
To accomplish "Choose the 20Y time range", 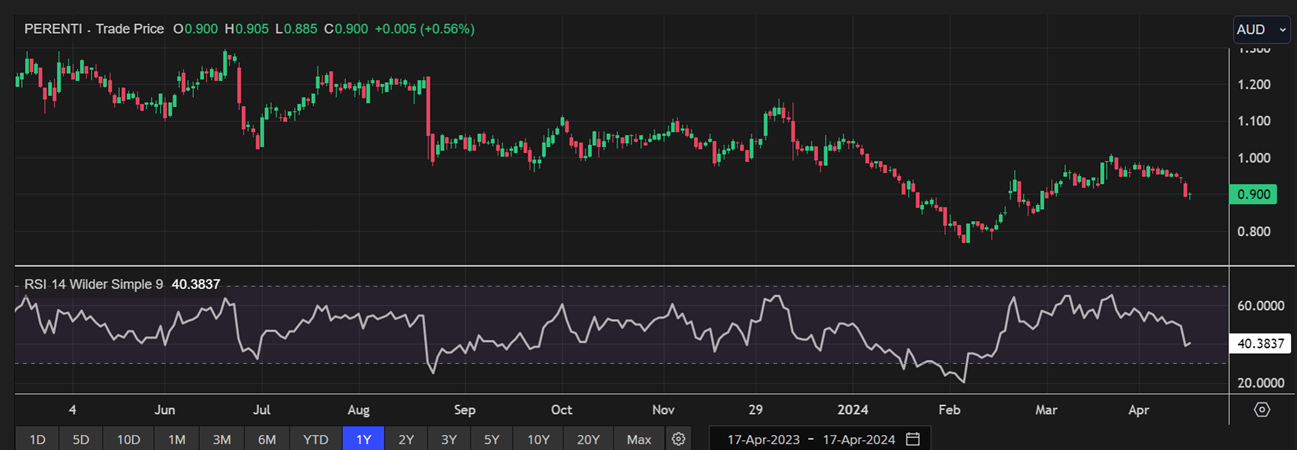I will [588, 439].
